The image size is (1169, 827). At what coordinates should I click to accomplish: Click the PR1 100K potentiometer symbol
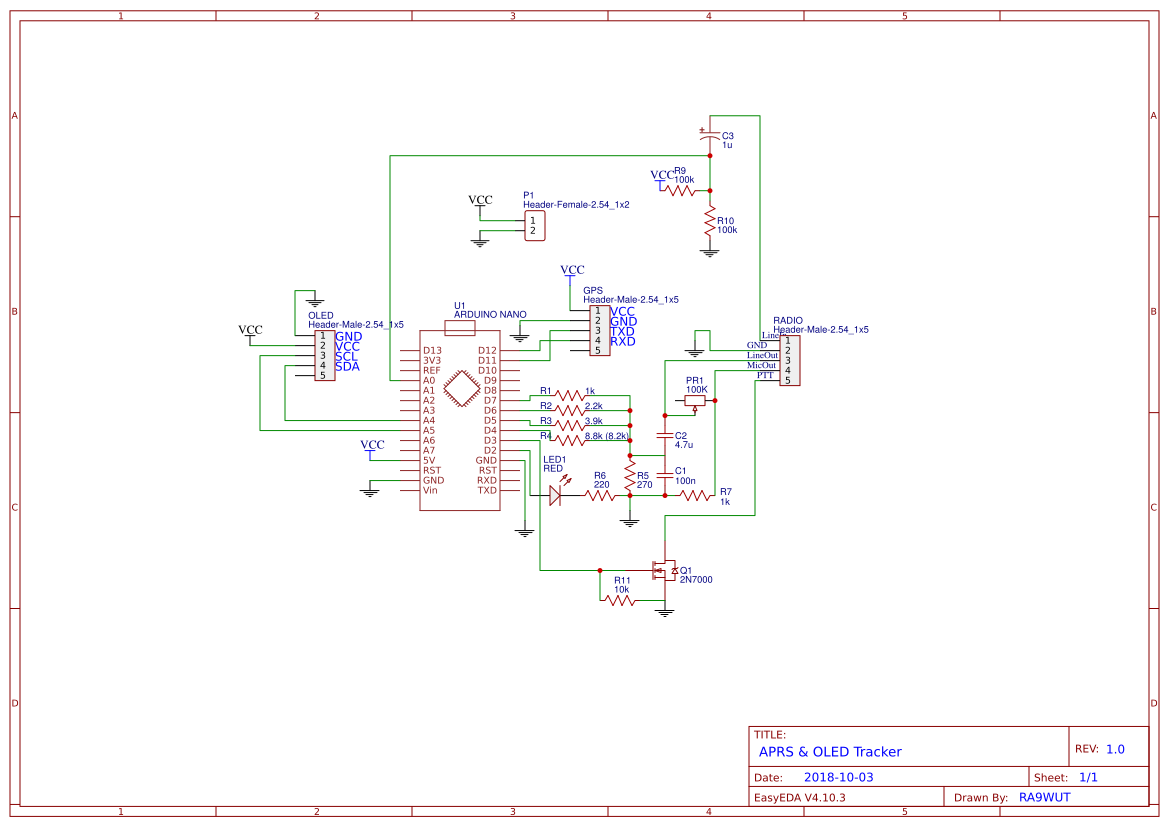tap(694, 399)
